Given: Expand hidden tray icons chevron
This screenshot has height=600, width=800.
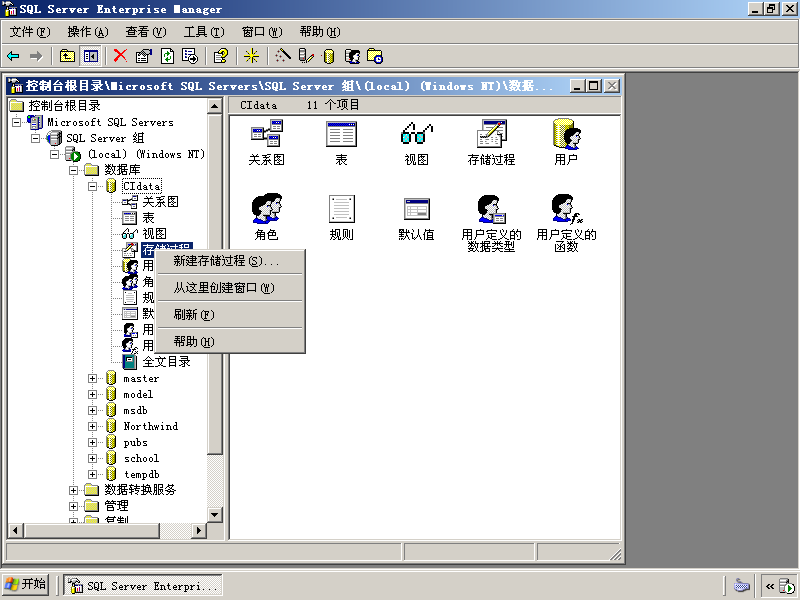Looking at the screenshot, I should tap(769, 586).
